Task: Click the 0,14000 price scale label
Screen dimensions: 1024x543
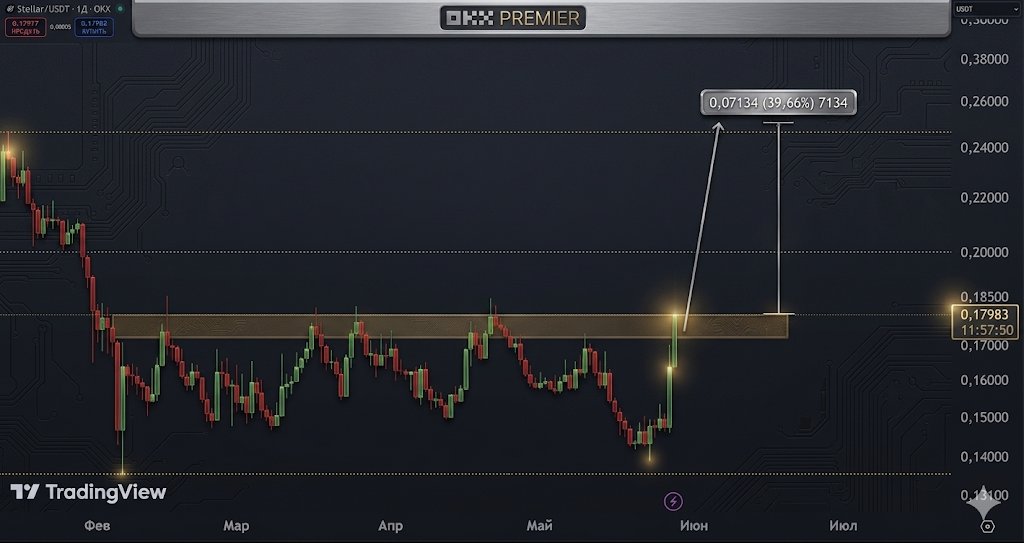Action: (x=984, y=457)
